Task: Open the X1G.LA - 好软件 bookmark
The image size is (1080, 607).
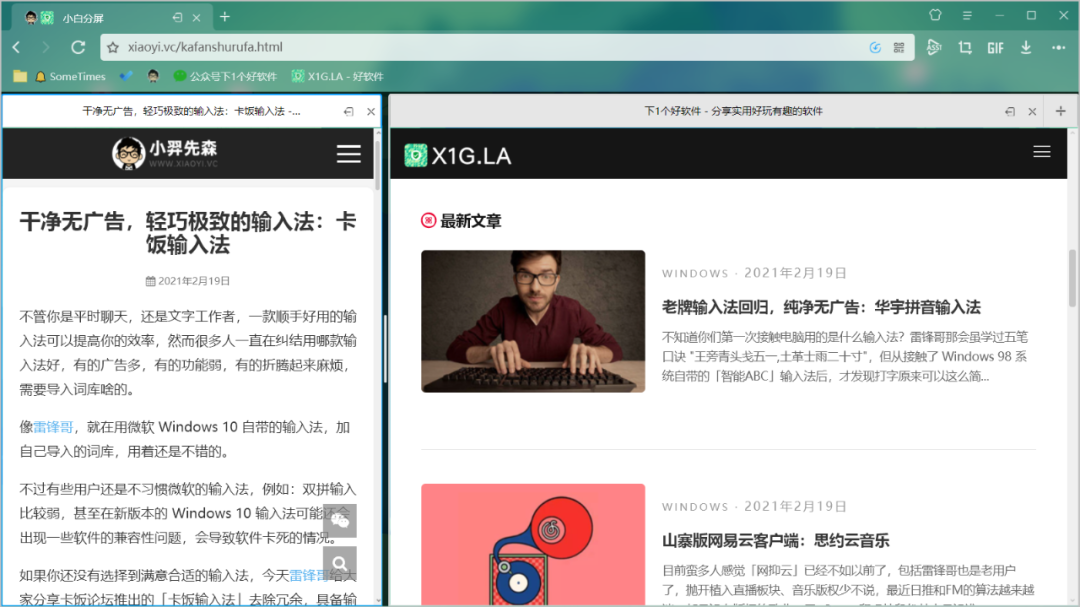Action: (x=338, y=76)
